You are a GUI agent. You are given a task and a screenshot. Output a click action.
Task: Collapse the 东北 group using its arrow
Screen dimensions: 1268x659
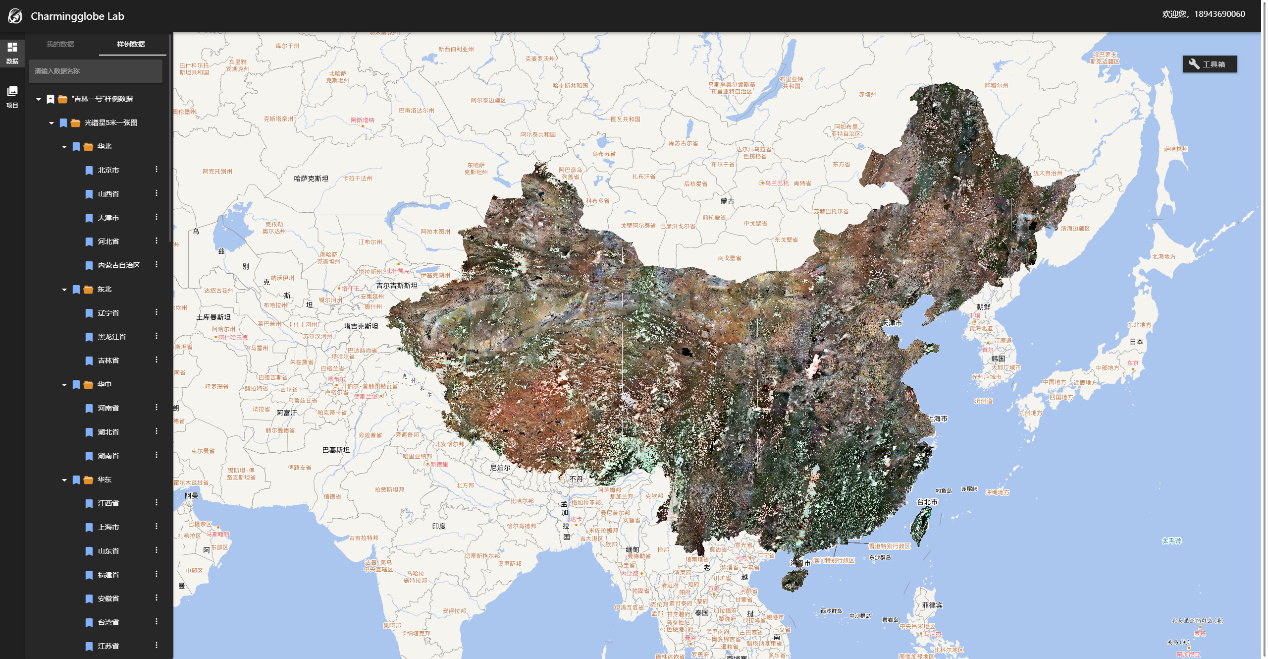(64, 290)
